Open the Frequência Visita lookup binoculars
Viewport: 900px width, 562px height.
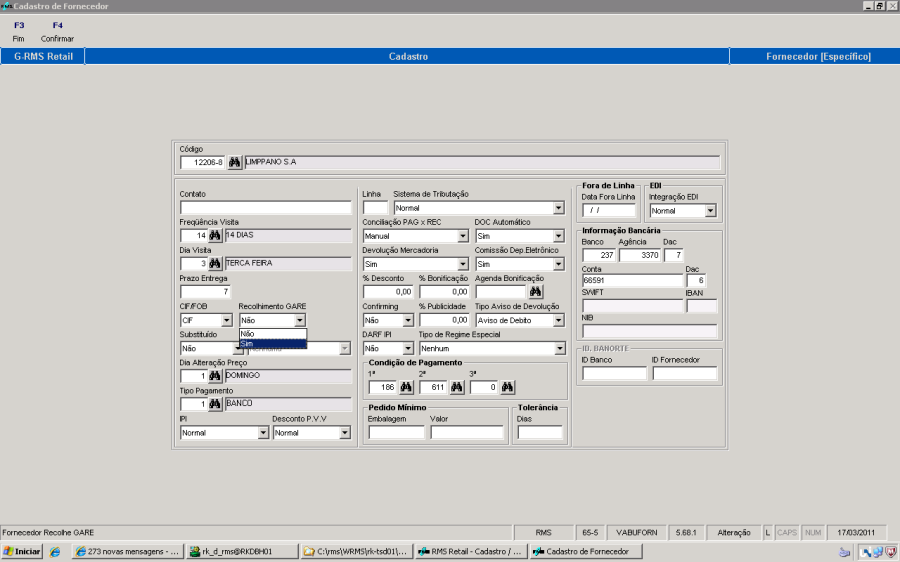coord(215,235)
